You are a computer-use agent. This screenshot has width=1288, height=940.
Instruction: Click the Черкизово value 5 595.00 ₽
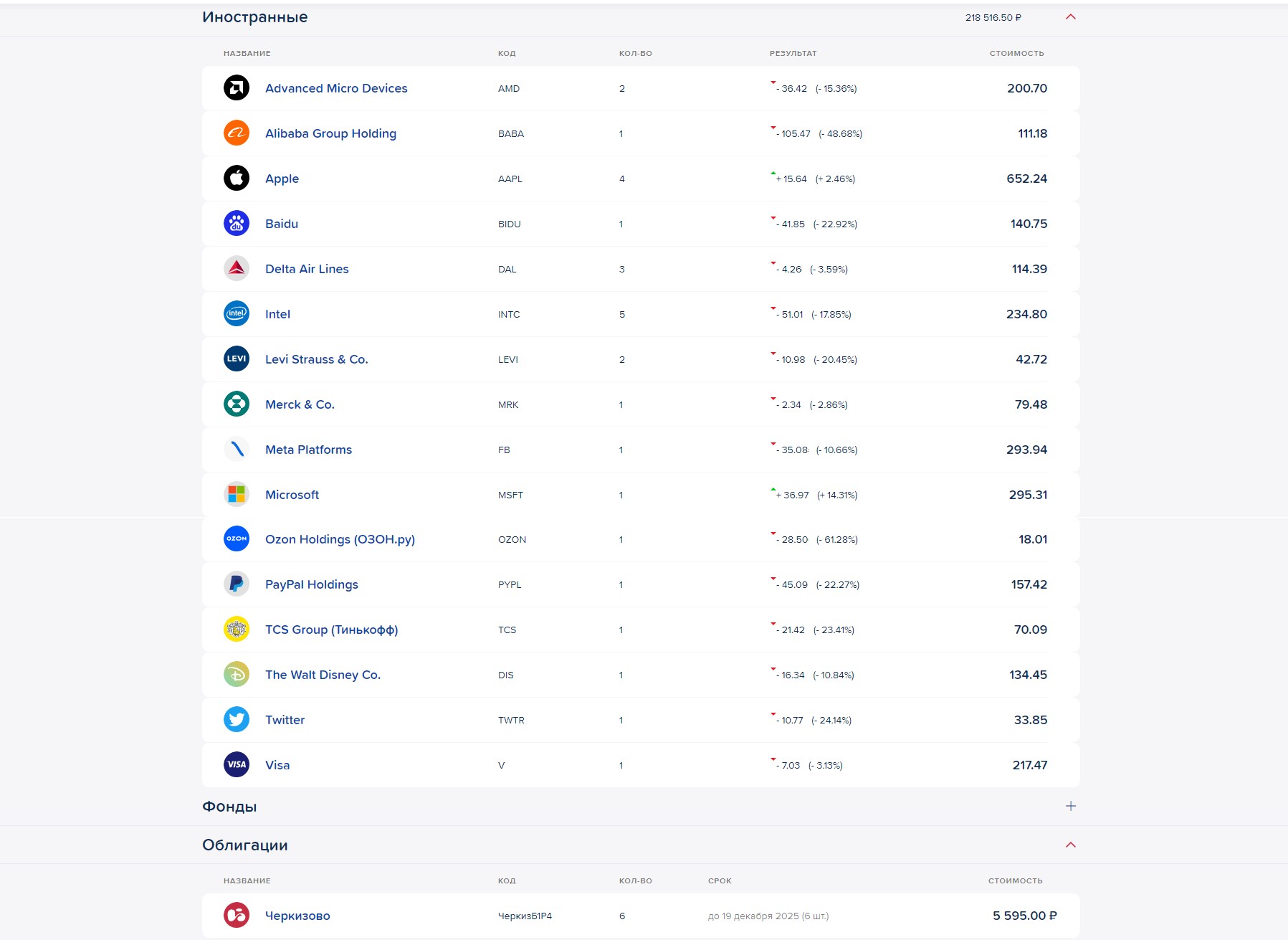(x=1025, y=916)
